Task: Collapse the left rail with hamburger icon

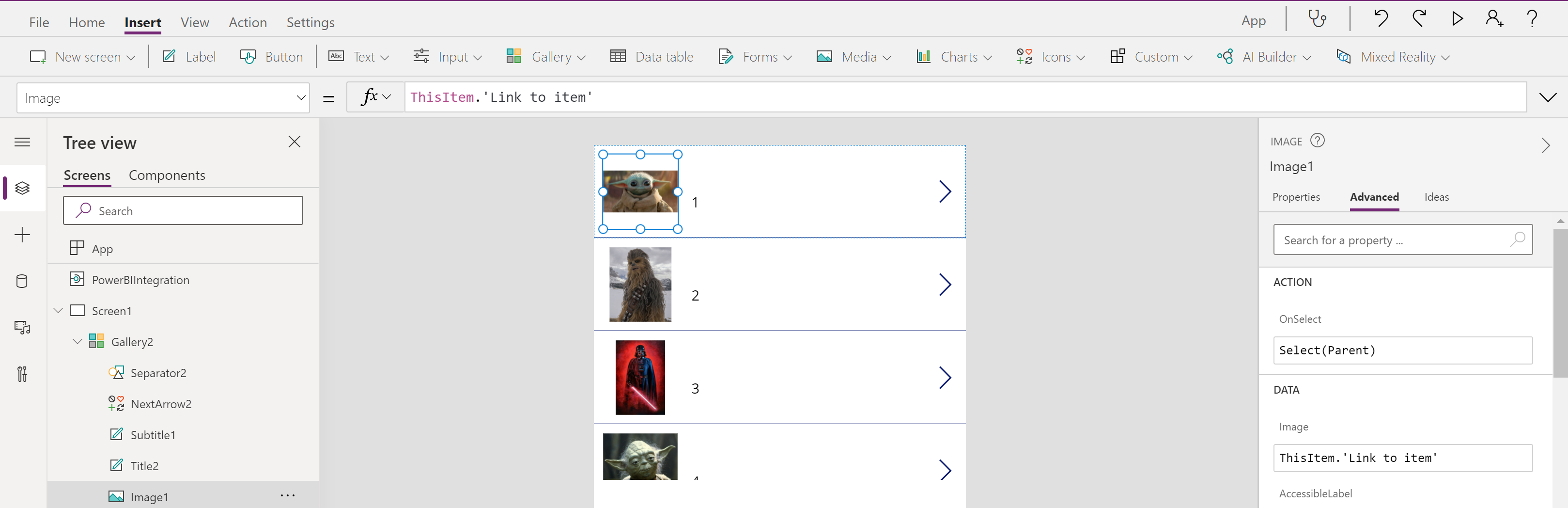Action: pos(22,142)
